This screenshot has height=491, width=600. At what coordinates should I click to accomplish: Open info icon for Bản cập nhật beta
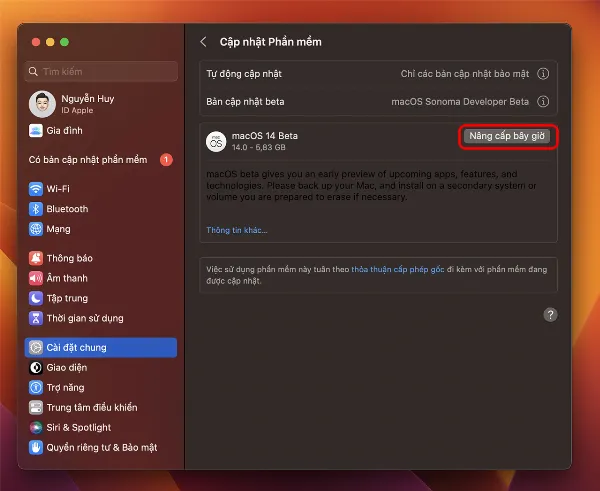point(543,101)
